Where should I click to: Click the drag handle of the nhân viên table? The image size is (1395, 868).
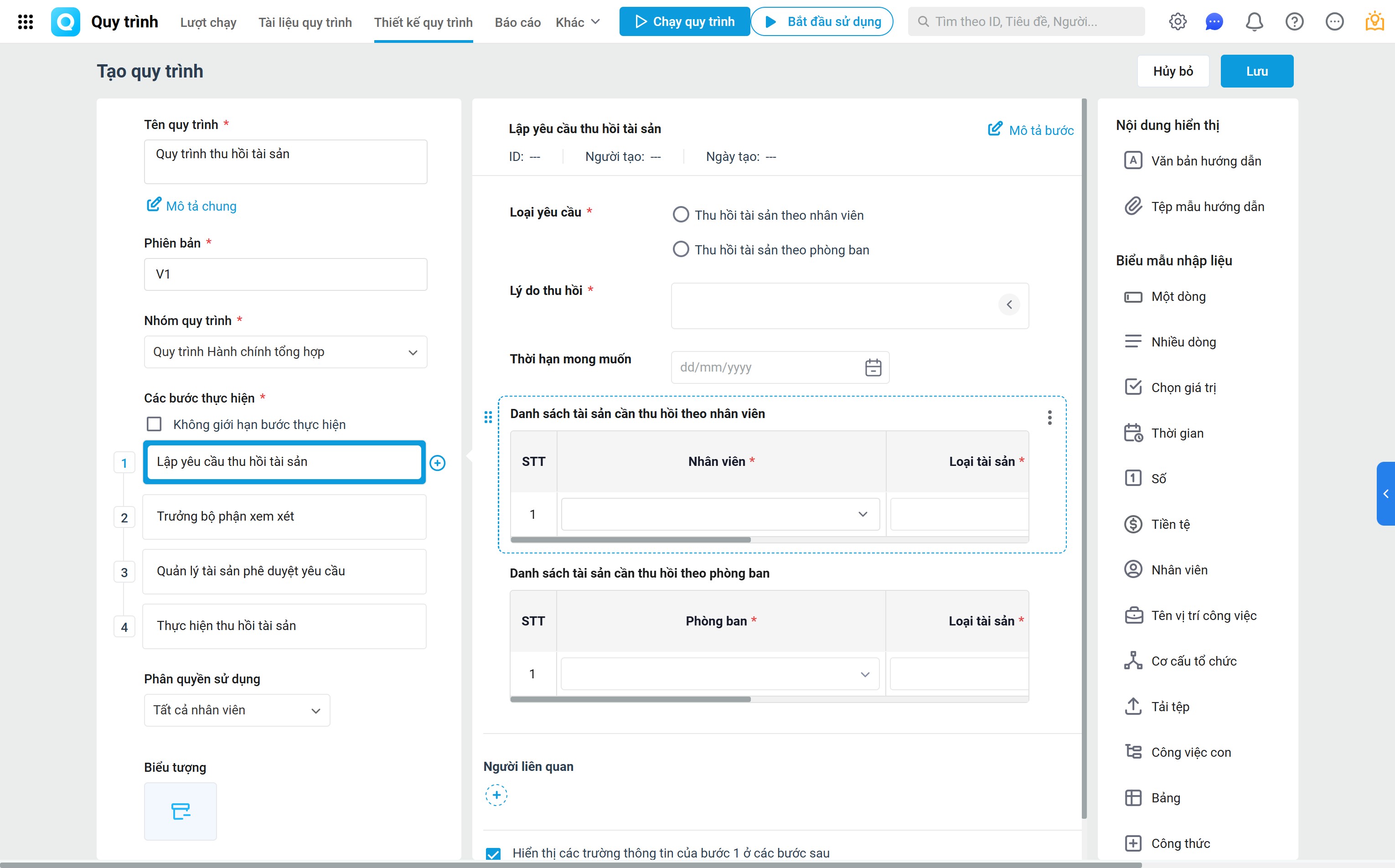488,417
